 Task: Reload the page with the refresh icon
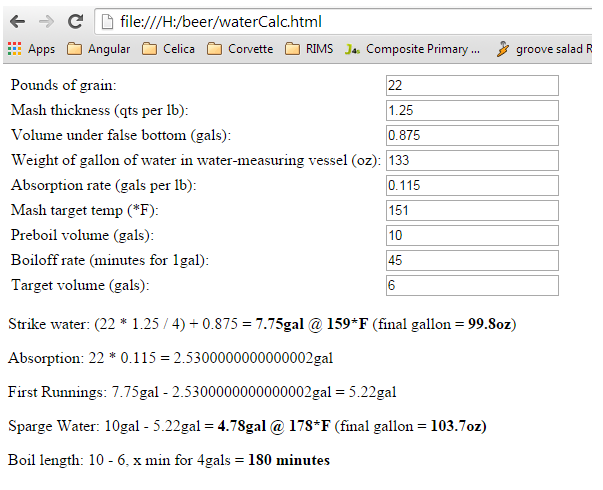point(75,22)
